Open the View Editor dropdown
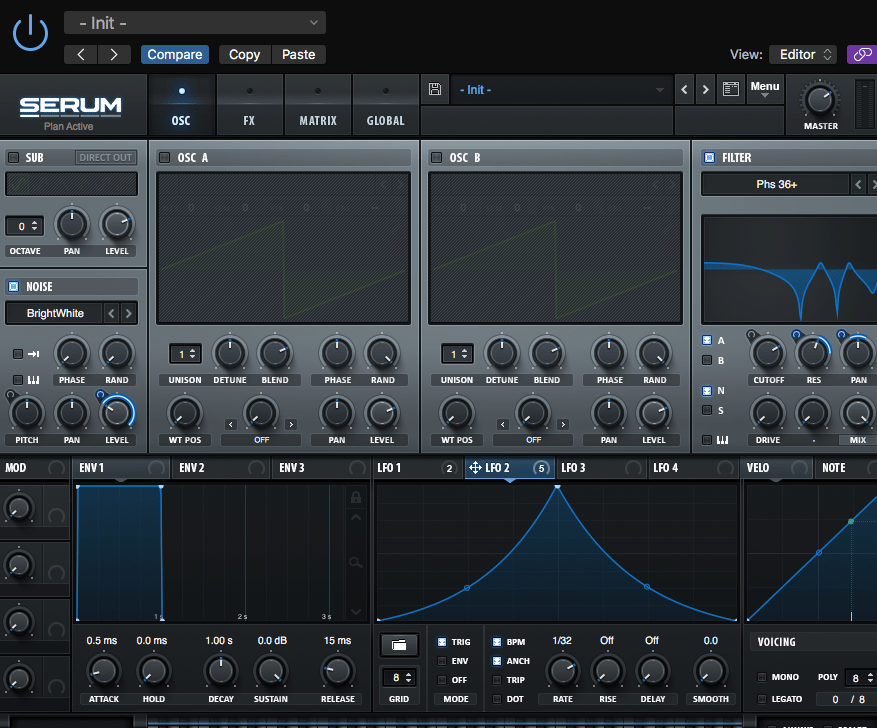Screen dimensions: 877x728 [x=804, y=54]
